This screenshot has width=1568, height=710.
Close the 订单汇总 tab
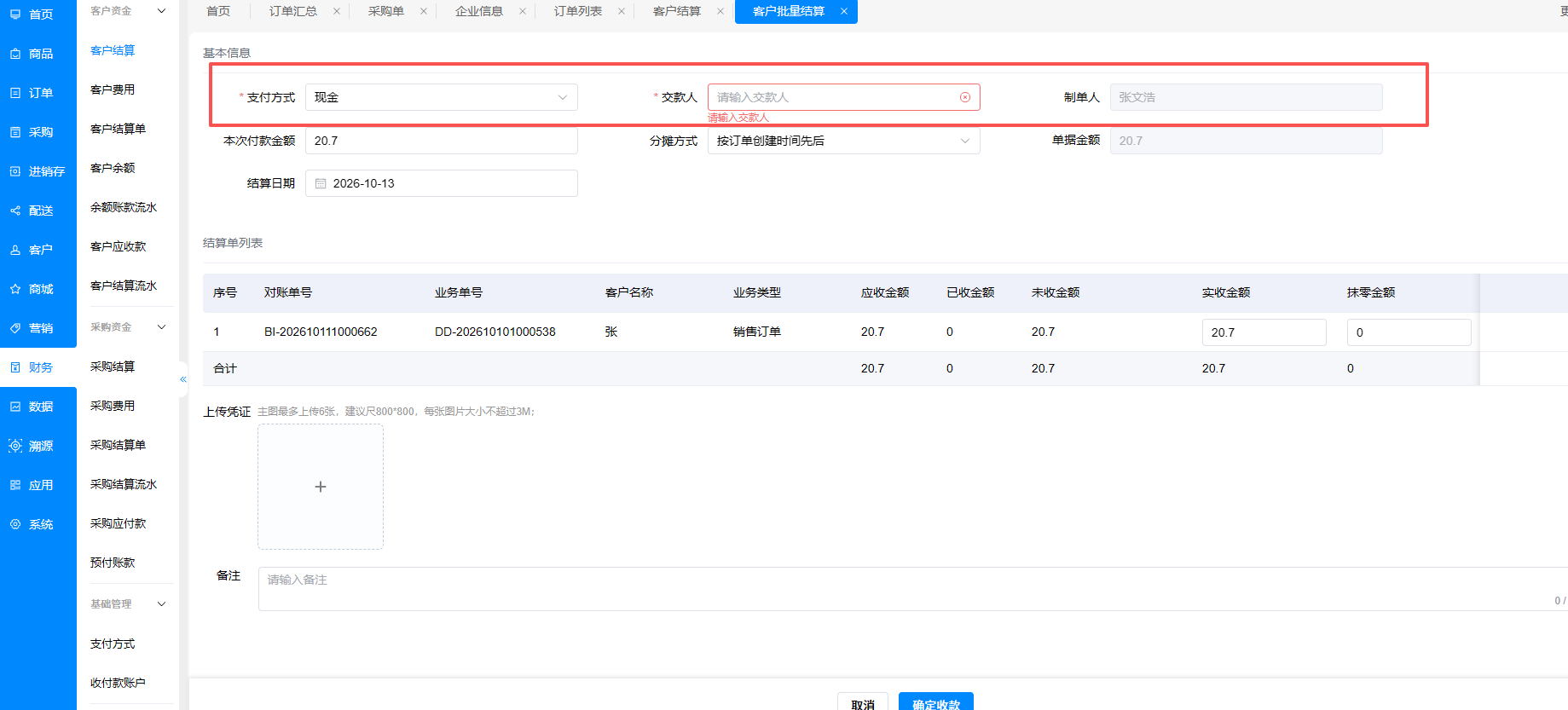[x=337, y=11]
